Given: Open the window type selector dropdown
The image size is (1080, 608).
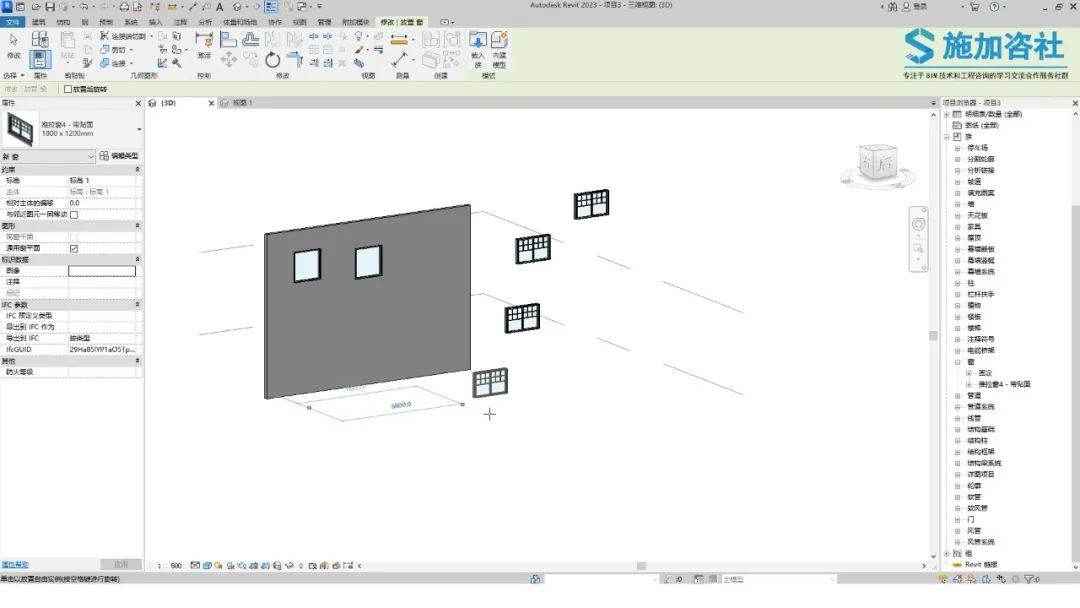Looking at the screenshot, I should click(138, 129).
